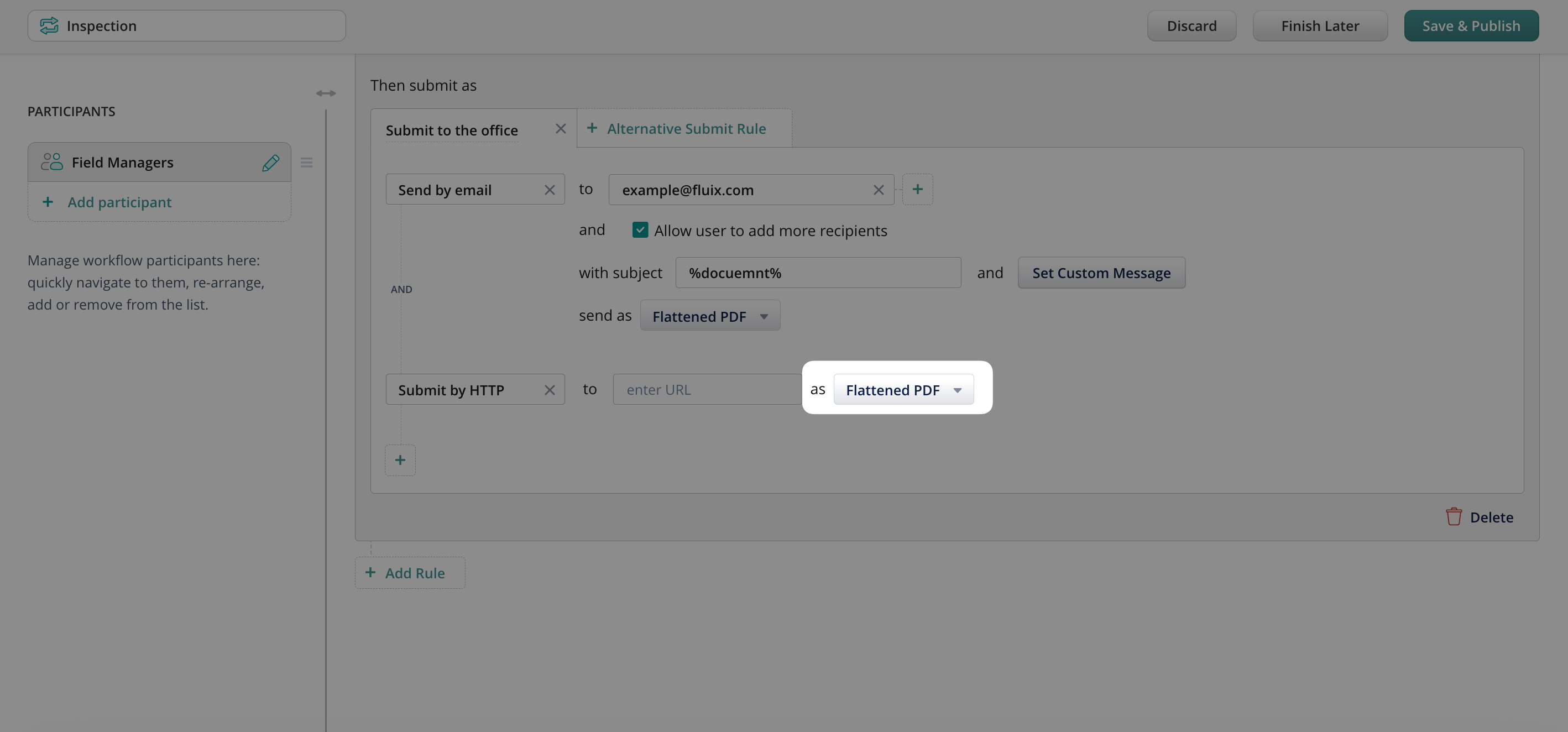Image resolution: width=1568 pixels, height=732 pixels.
Task: Open the HTTP Flattened PDF format dropdown
Action: (903, 390)
